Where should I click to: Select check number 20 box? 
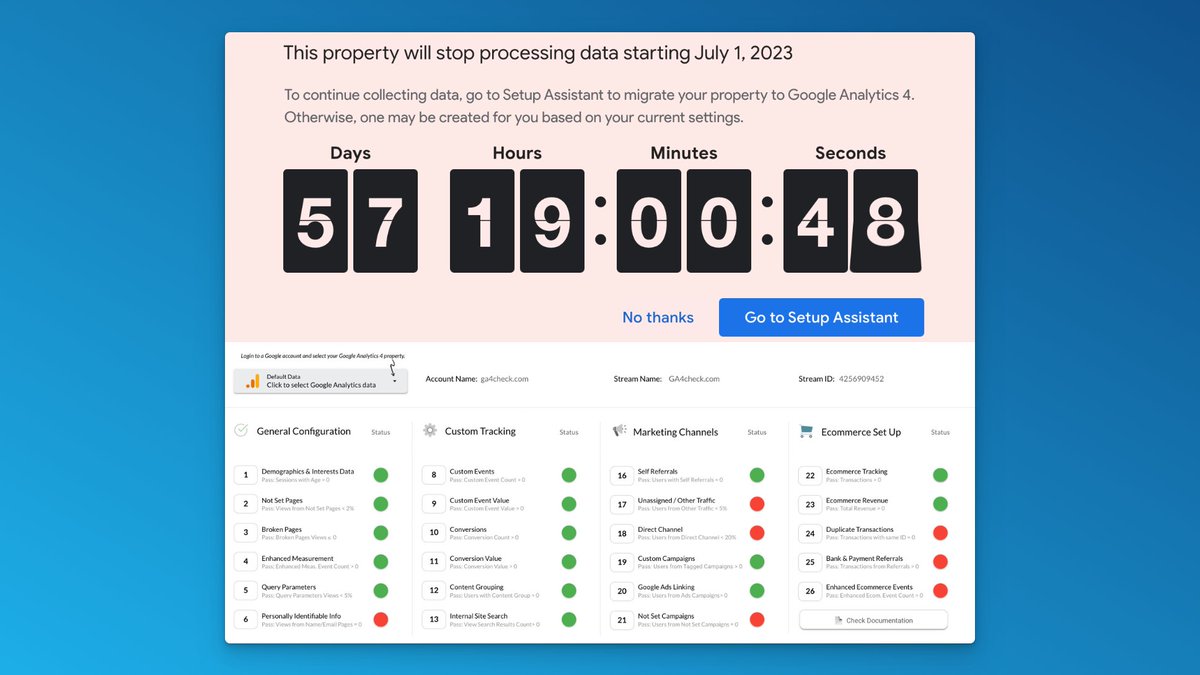(621, 591)
